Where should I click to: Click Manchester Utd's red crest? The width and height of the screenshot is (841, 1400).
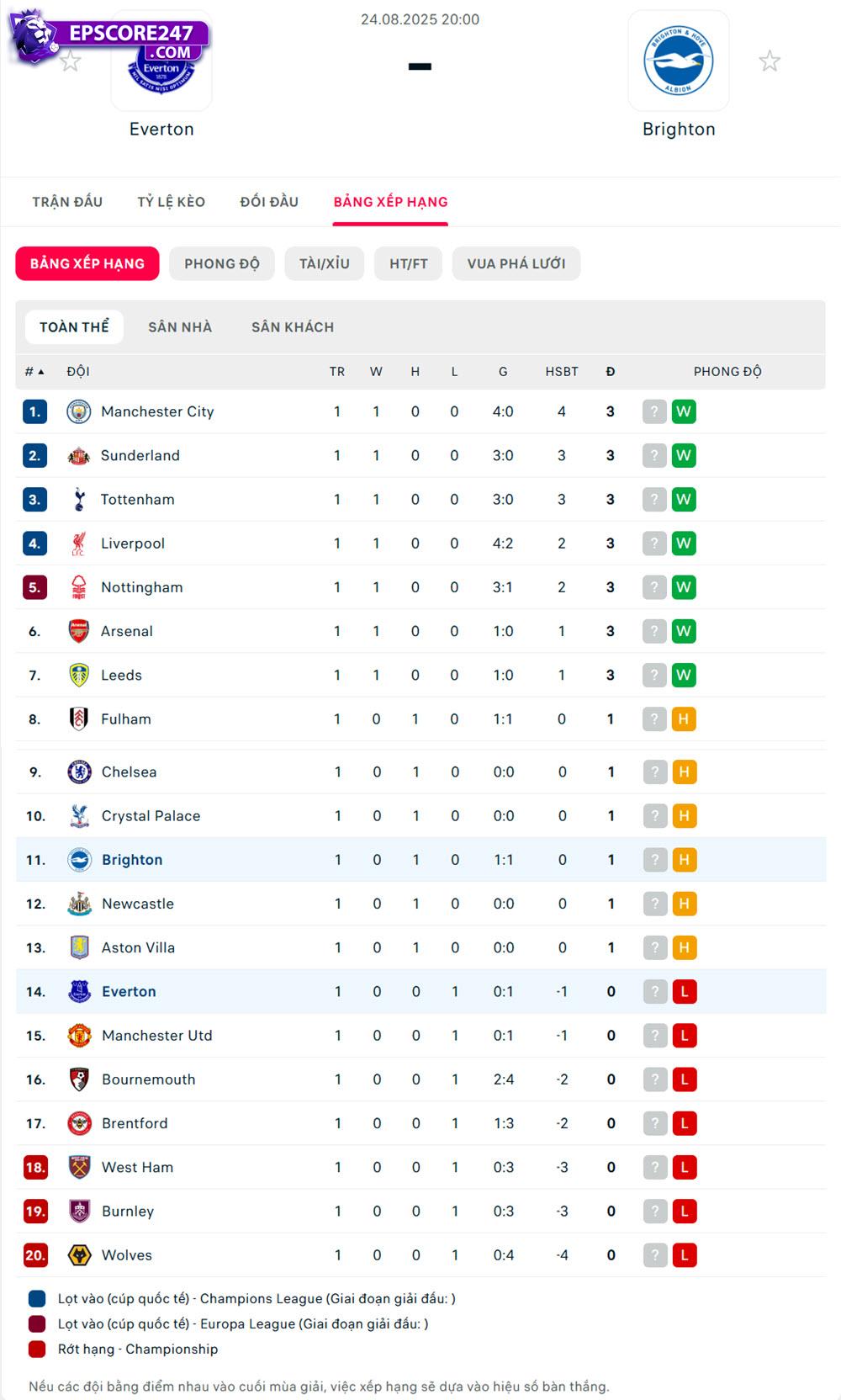[79, 1036]
